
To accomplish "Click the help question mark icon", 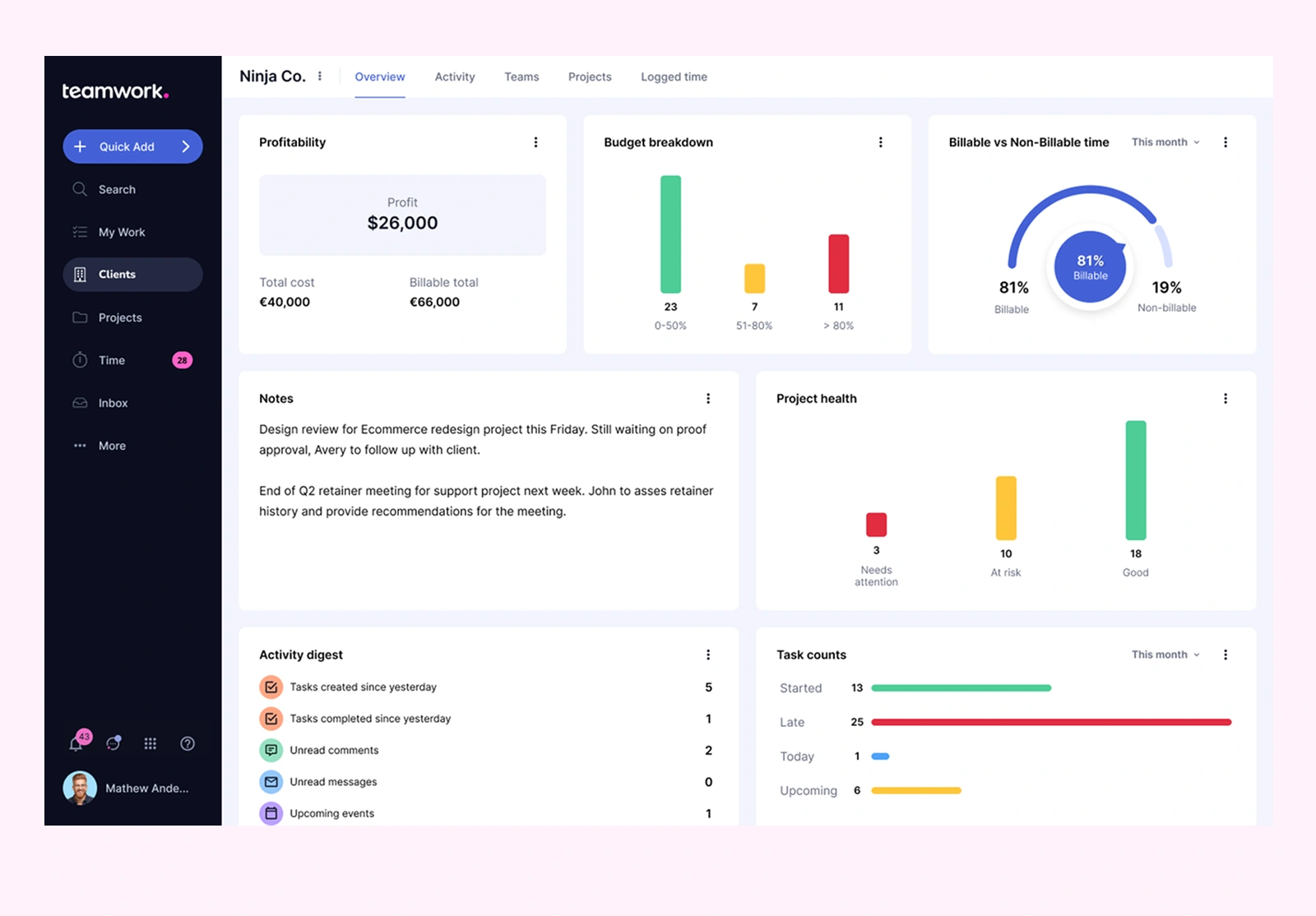I will [188, 744].
